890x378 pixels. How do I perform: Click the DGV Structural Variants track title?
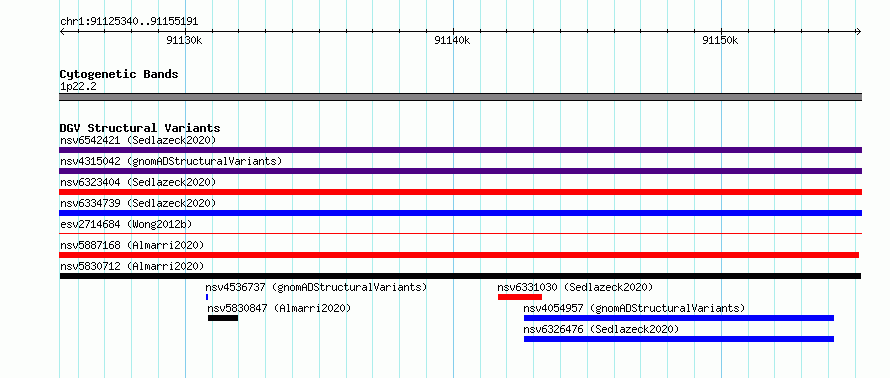(x=140, y=128)
